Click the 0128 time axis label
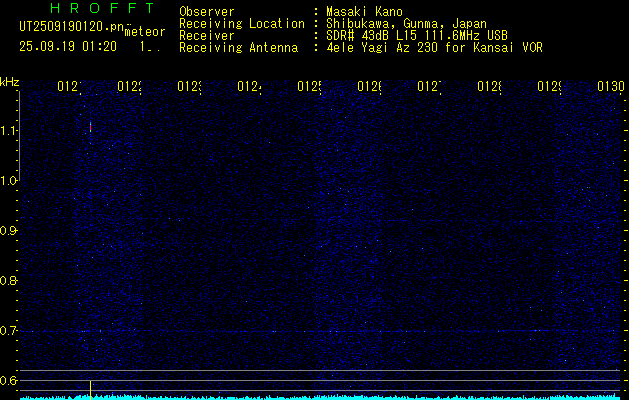 coord(489,86)
